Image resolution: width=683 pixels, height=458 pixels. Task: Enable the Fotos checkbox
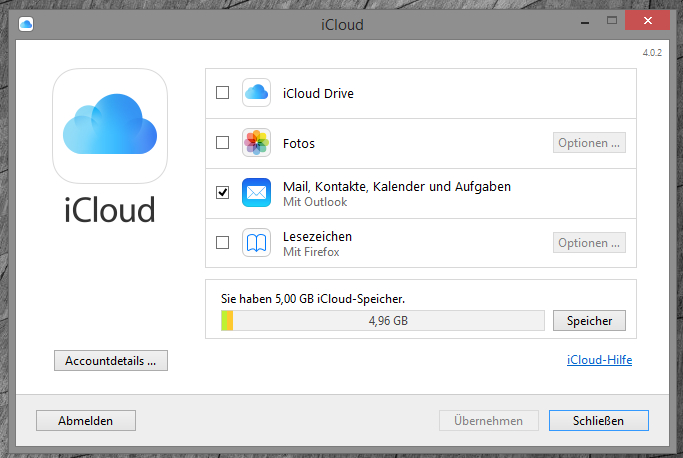223,142
